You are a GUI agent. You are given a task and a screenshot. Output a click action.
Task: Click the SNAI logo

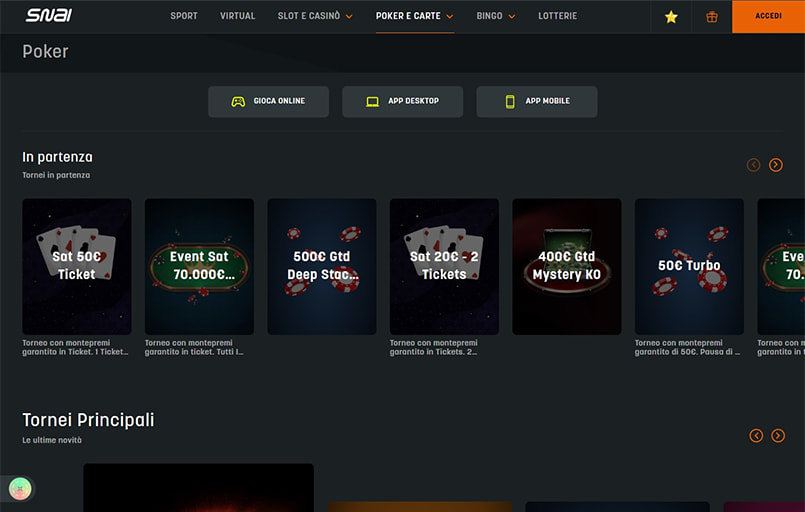pos(49,15)
